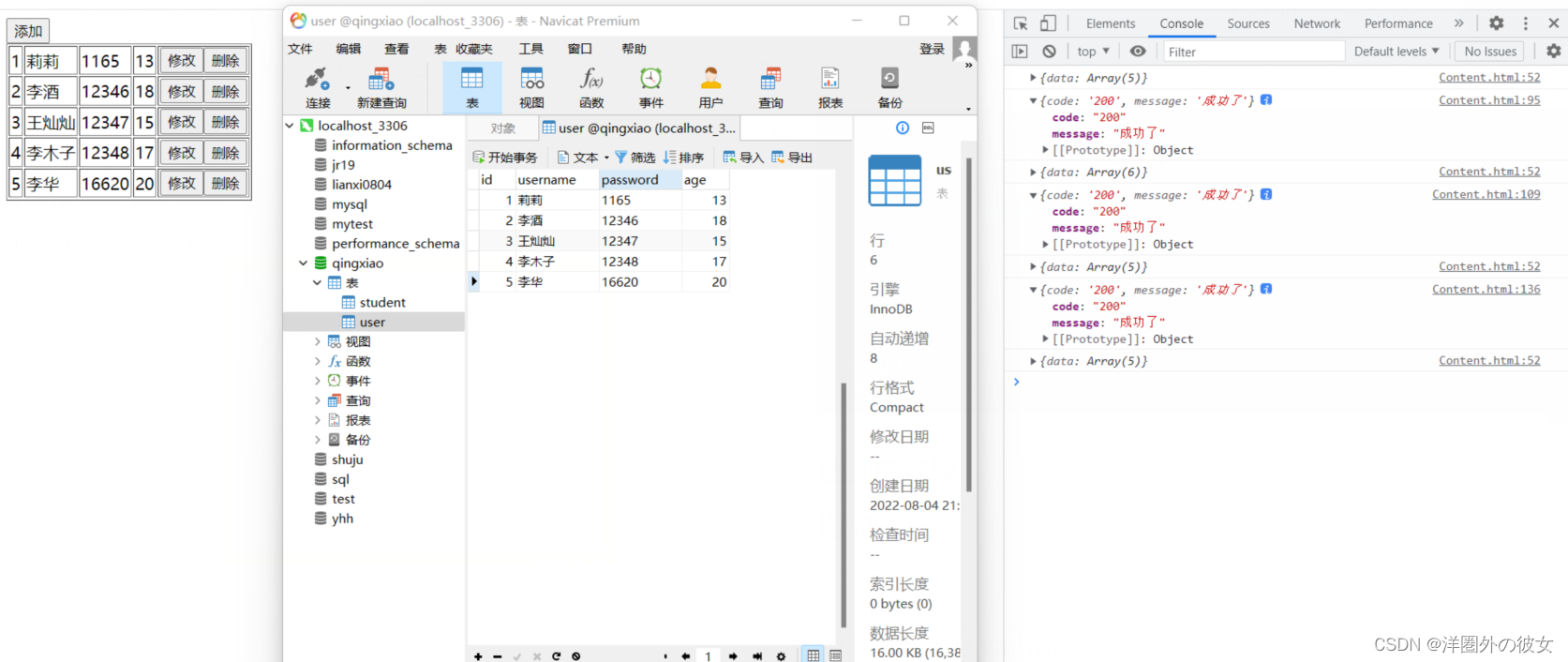
Task: Click 删除 button in row 李华
Action: 226,184
